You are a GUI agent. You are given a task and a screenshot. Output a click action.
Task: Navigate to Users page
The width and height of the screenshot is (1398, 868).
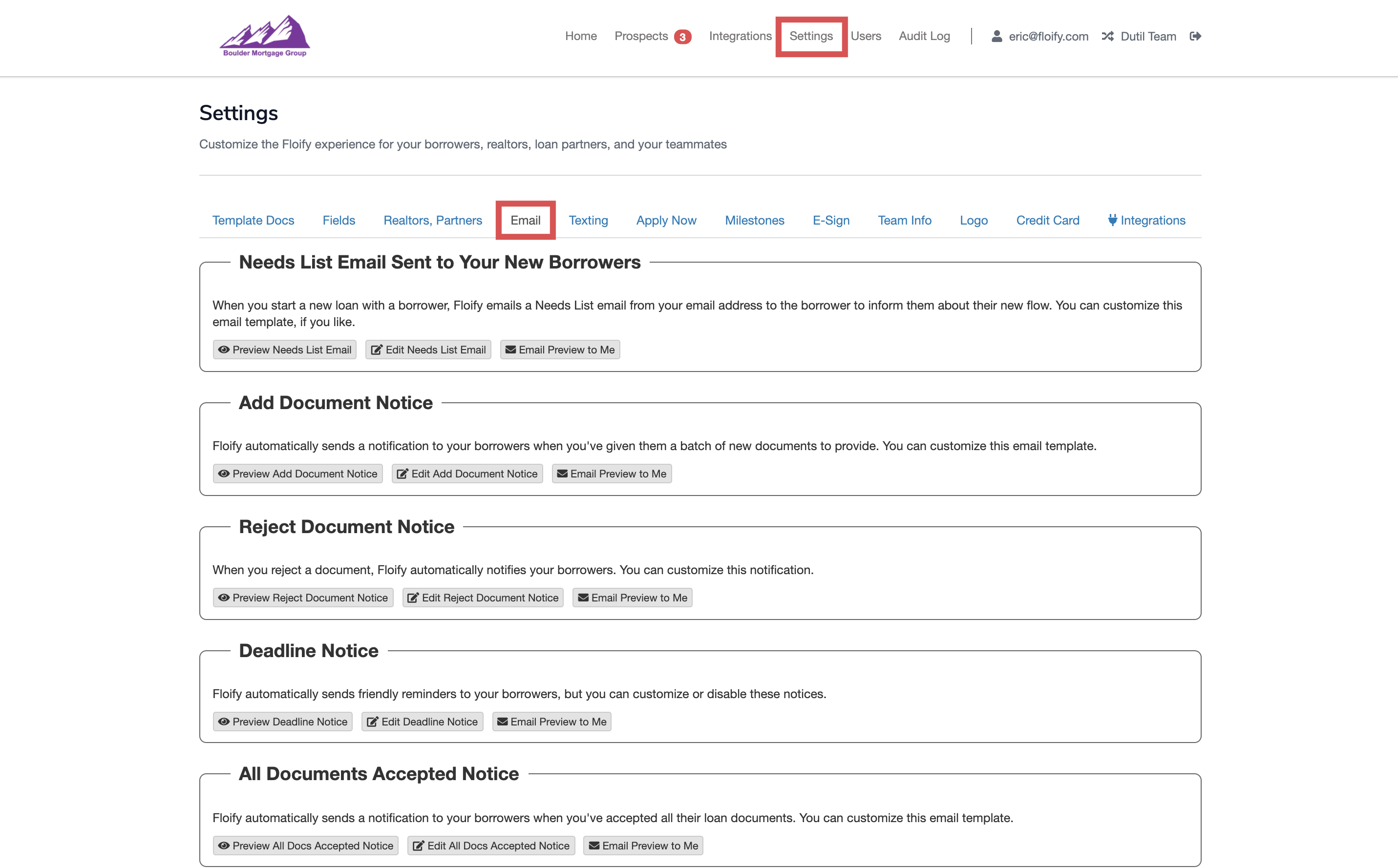click(x=865, y=36)
